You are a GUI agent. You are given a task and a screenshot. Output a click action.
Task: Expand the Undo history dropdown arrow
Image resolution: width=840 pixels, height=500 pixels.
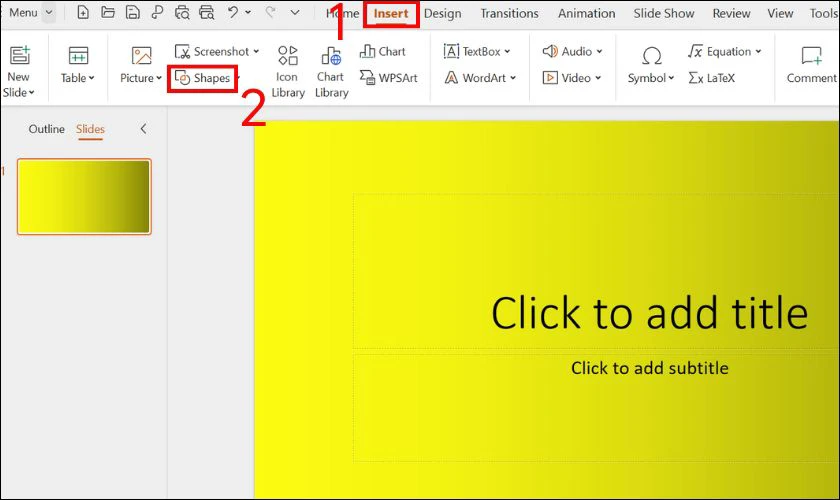(248, 12)
